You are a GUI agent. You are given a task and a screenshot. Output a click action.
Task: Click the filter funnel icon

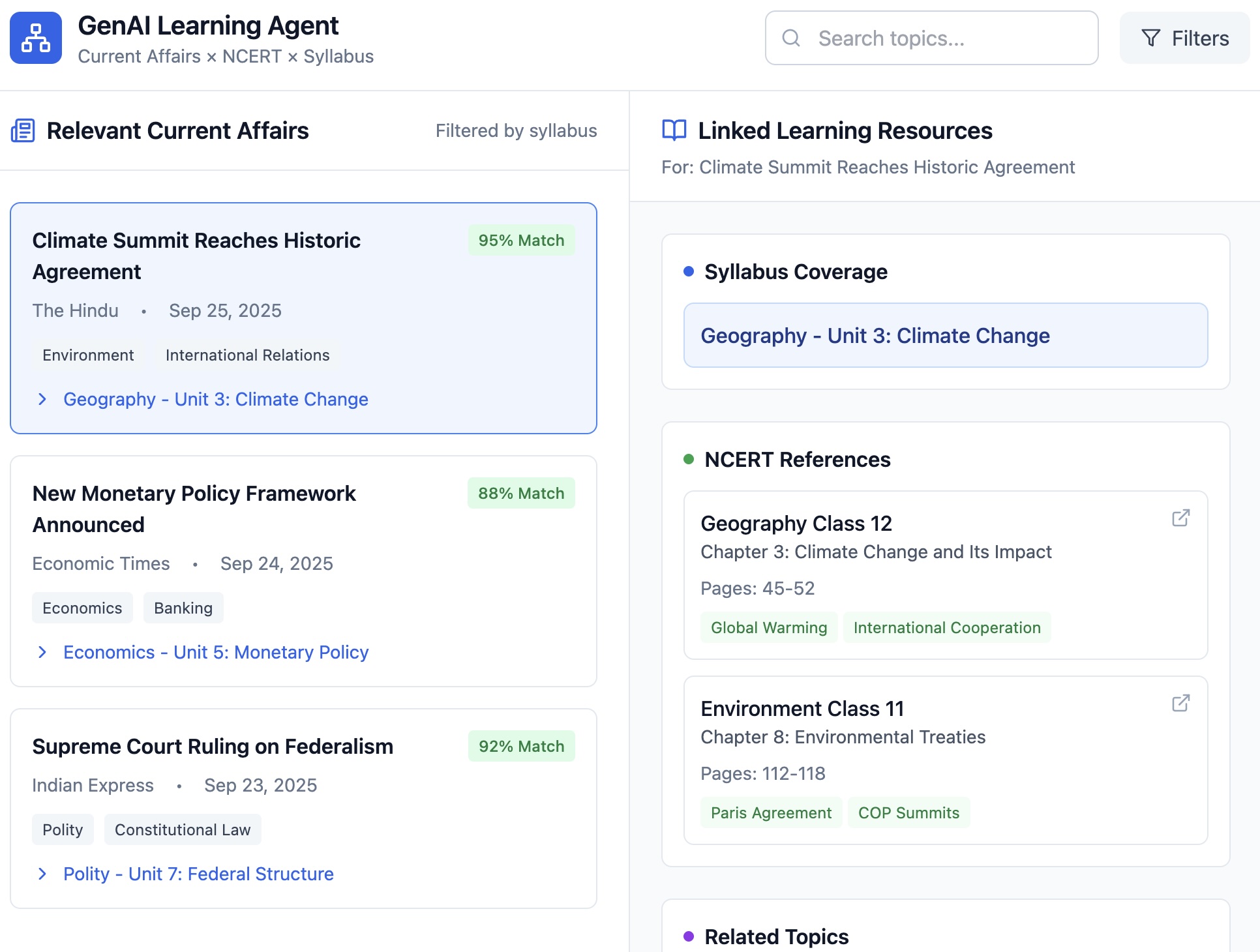(1150, 38)
